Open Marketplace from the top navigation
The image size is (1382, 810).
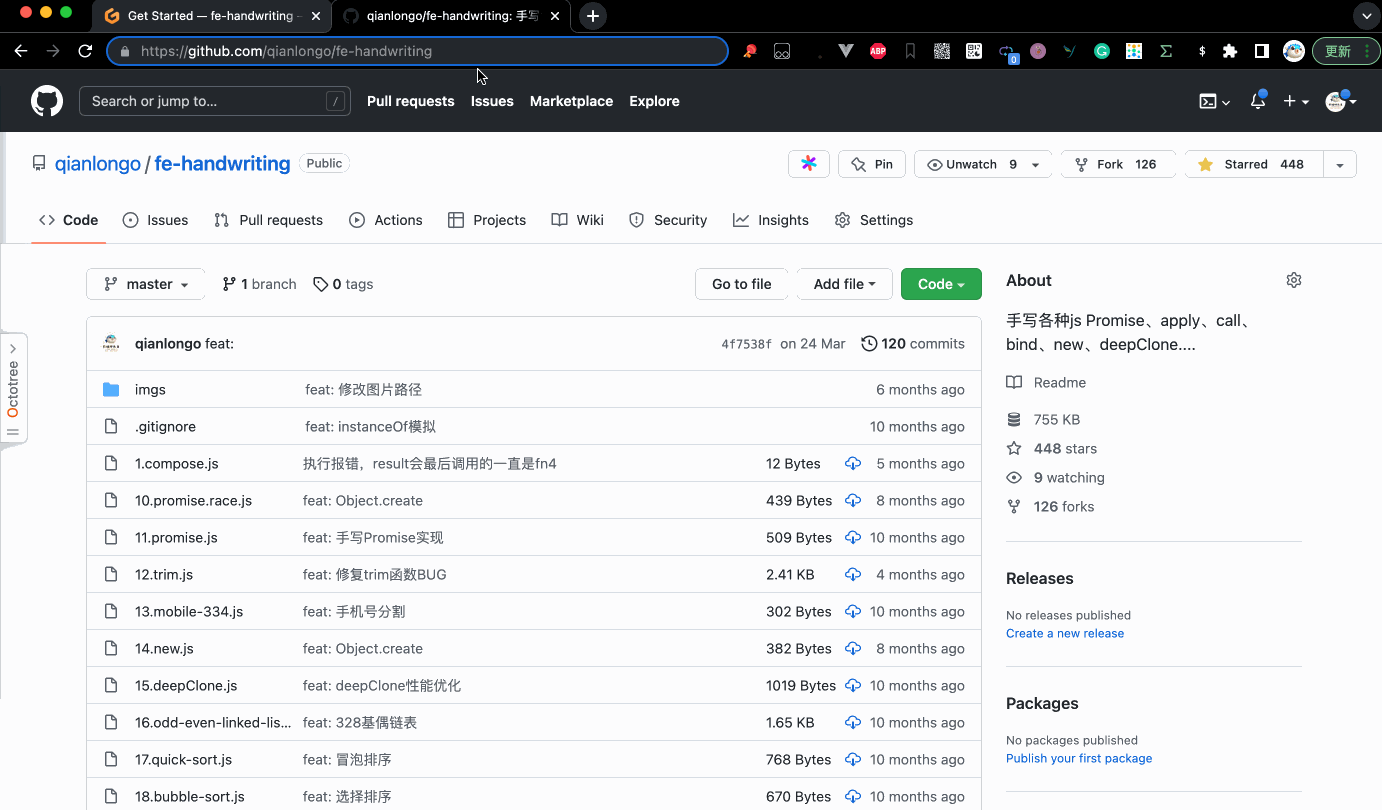[571, 101]
